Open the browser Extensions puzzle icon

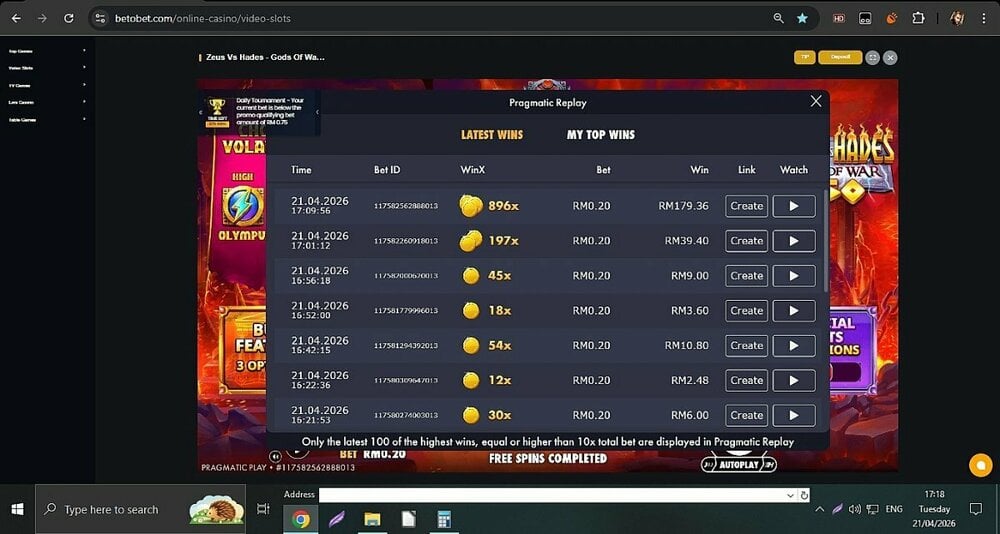point(918,18)
